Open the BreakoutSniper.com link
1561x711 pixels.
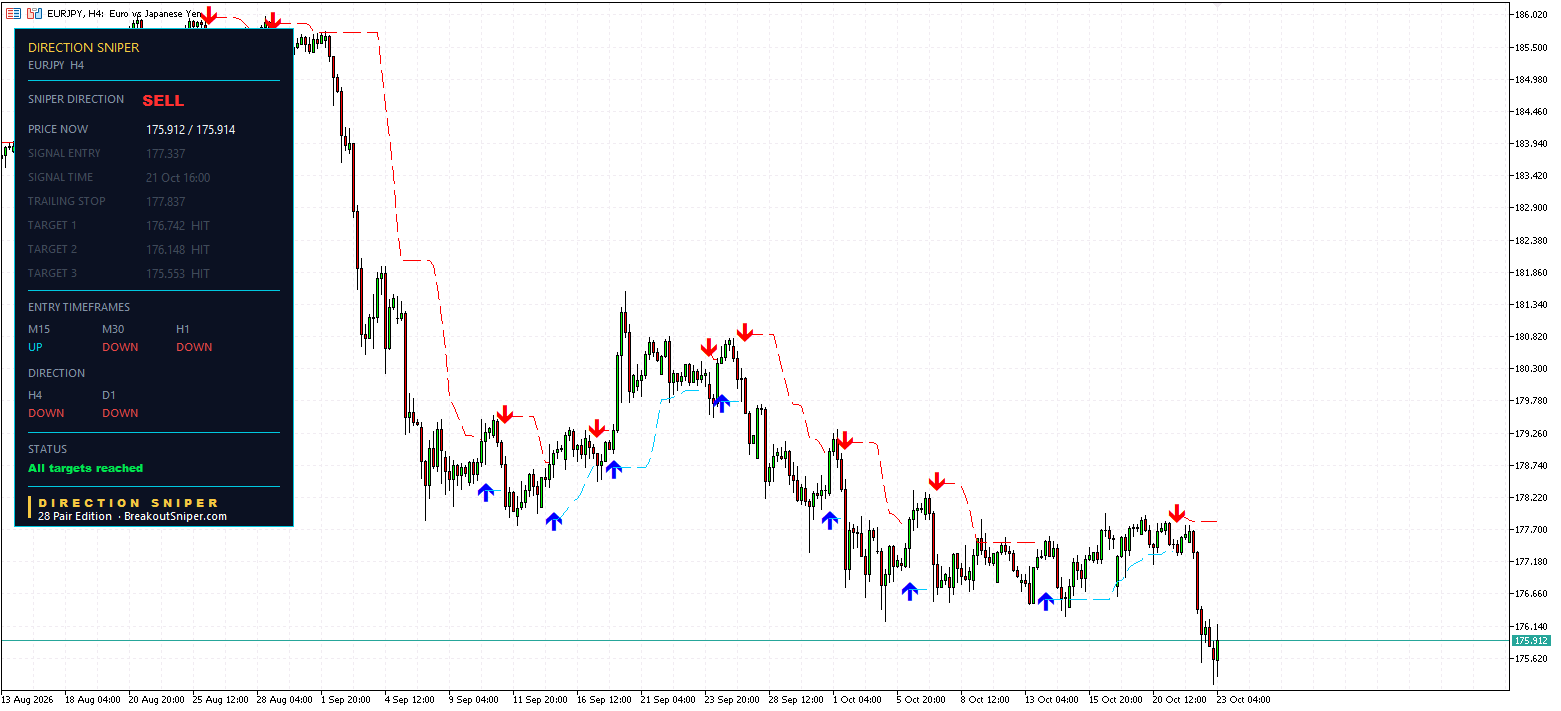175,516
